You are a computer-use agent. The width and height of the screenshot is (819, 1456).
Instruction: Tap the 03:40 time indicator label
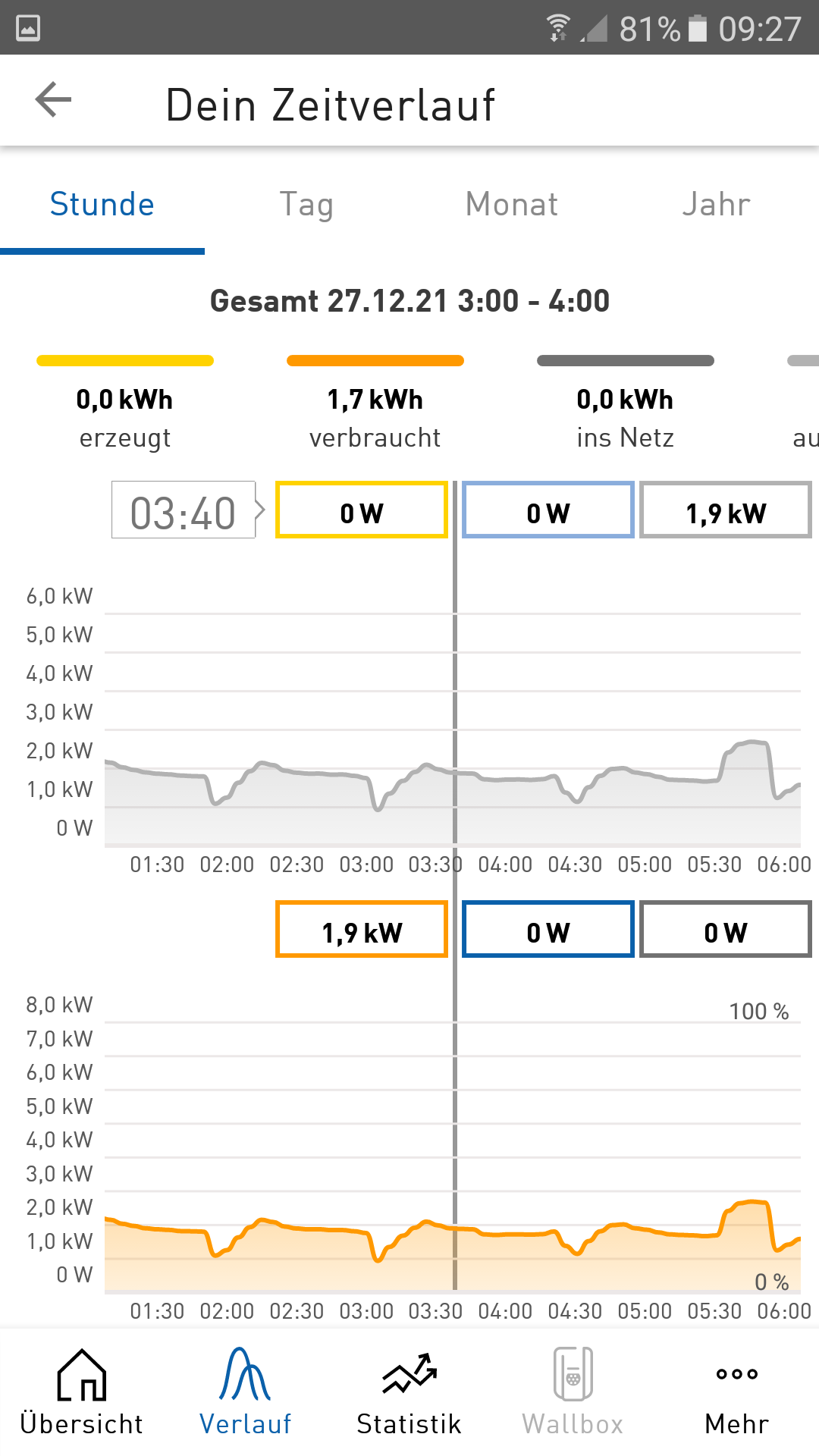click(184, 510)
